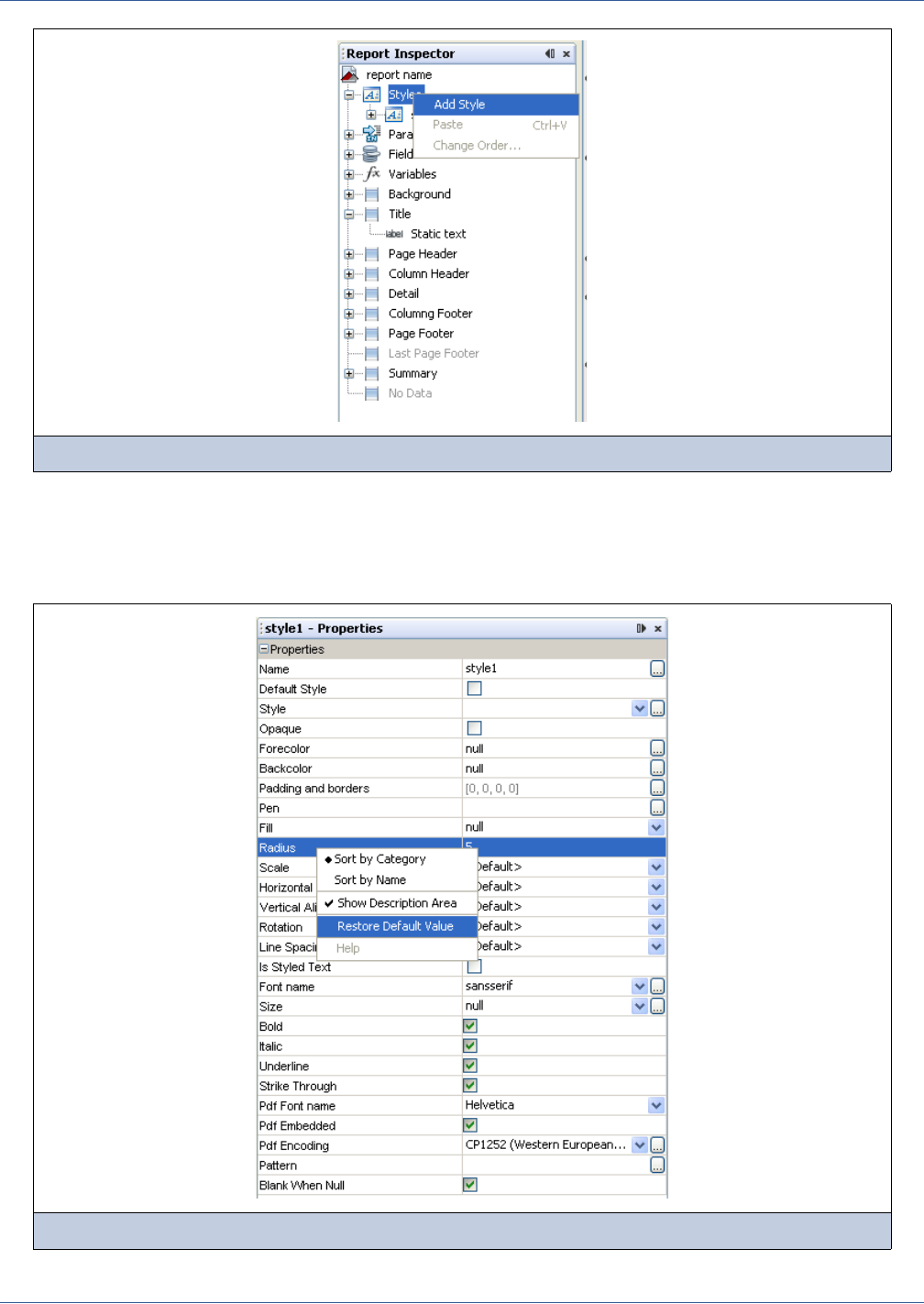The width and height of the screenshot is (924, 1304).
Task: Collapse the Title tree node
Action: pos(348,215)
